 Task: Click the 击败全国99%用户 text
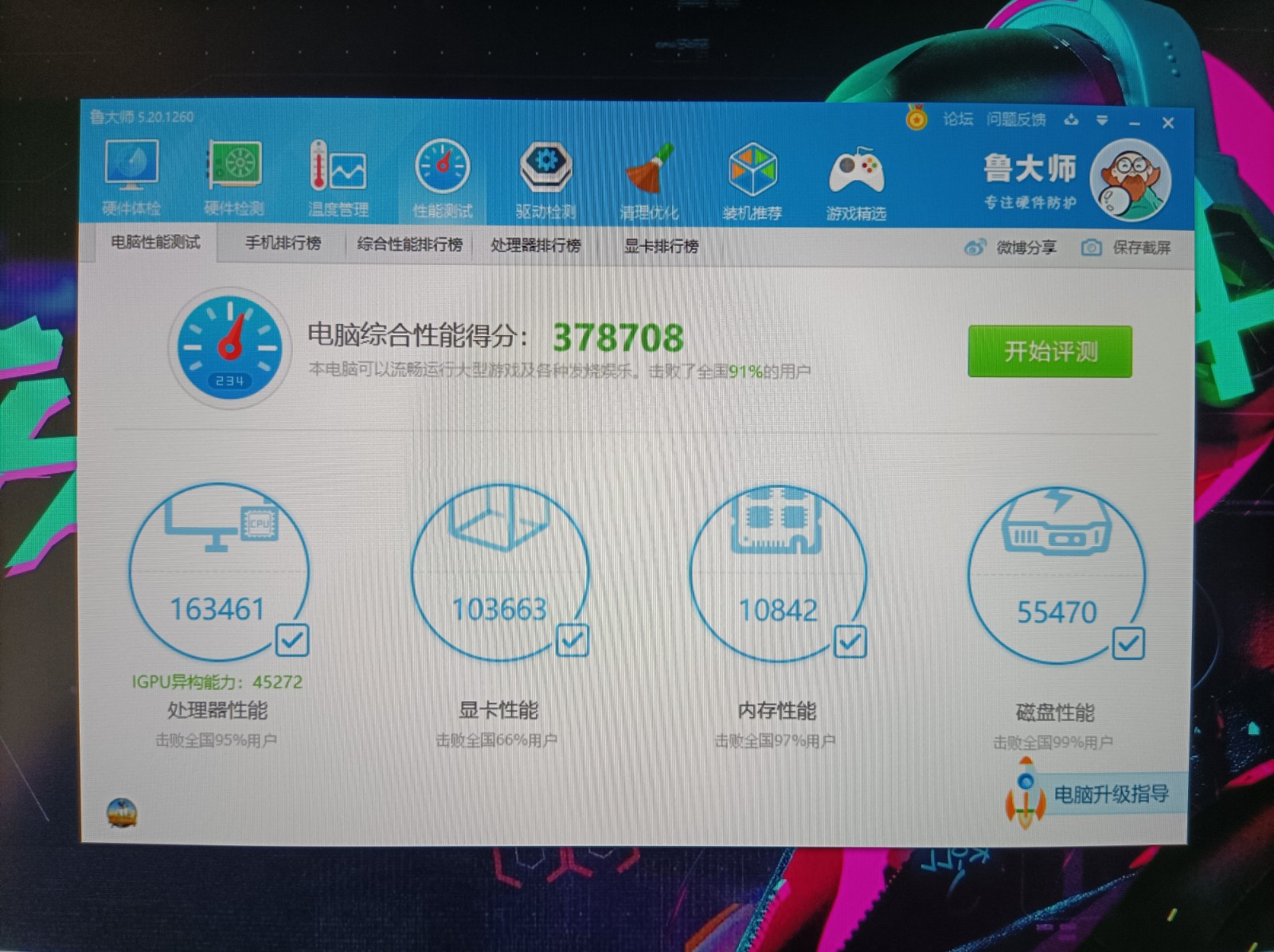[x=1053, y=743]
